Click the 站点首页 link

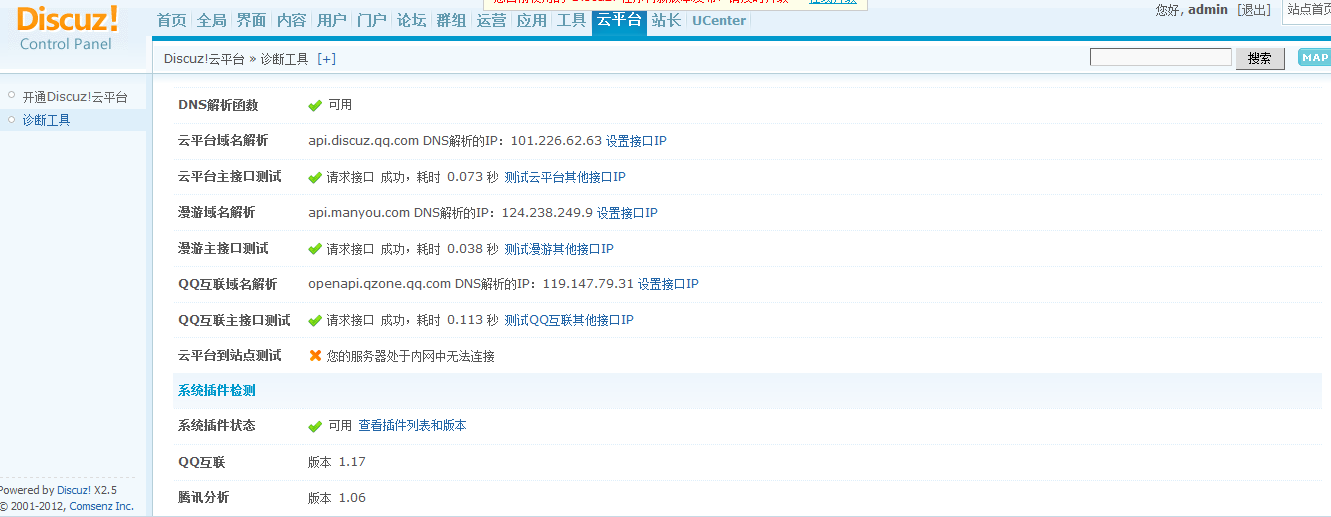point(1309,10)
